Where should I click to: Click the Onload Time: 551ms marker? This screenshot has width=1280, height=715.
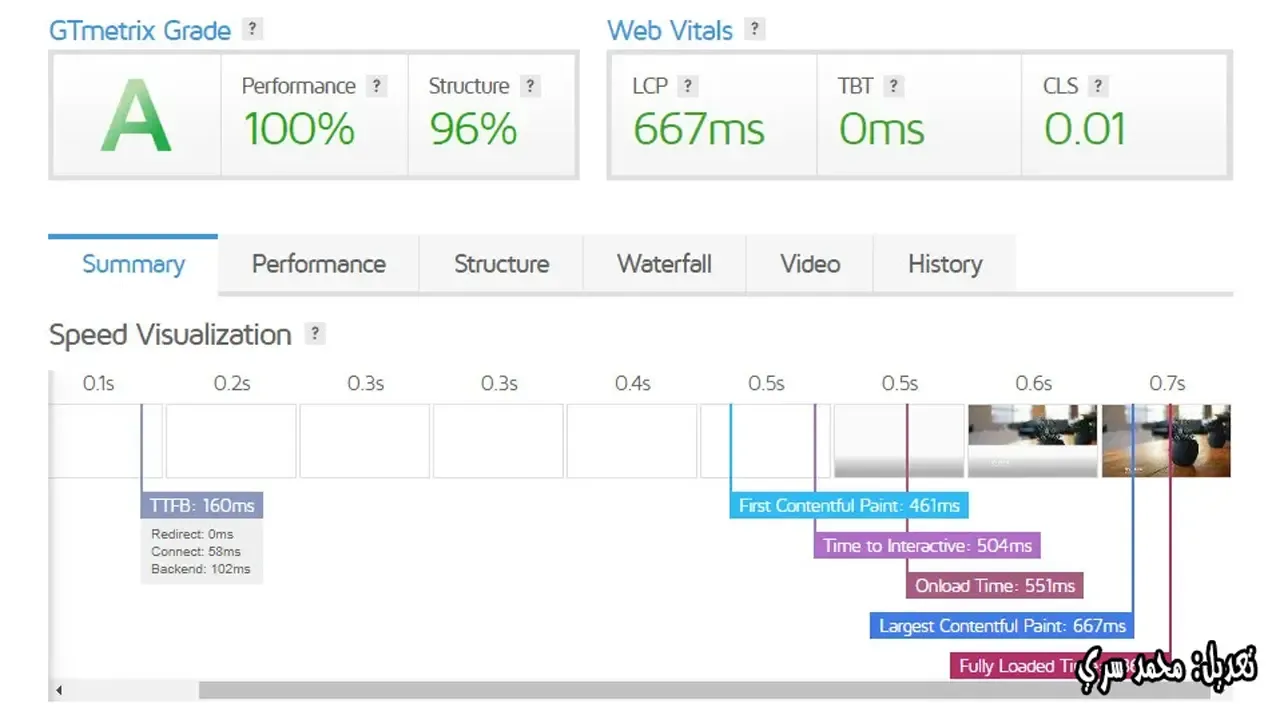[995, 586]
